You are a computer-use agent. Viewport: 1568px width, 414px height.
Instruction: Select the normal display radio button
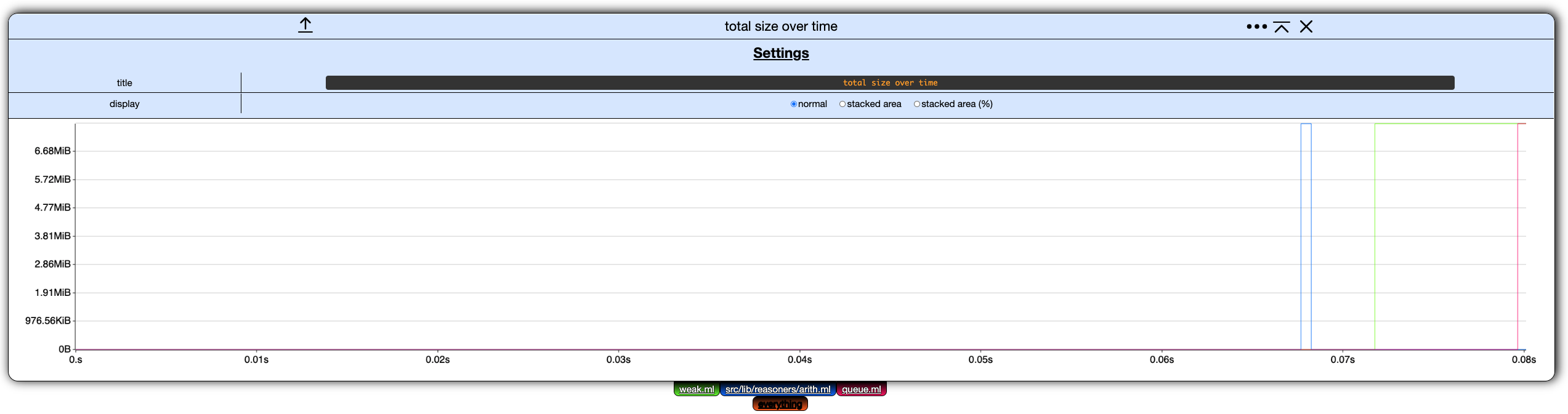click(x=794, y=104)
